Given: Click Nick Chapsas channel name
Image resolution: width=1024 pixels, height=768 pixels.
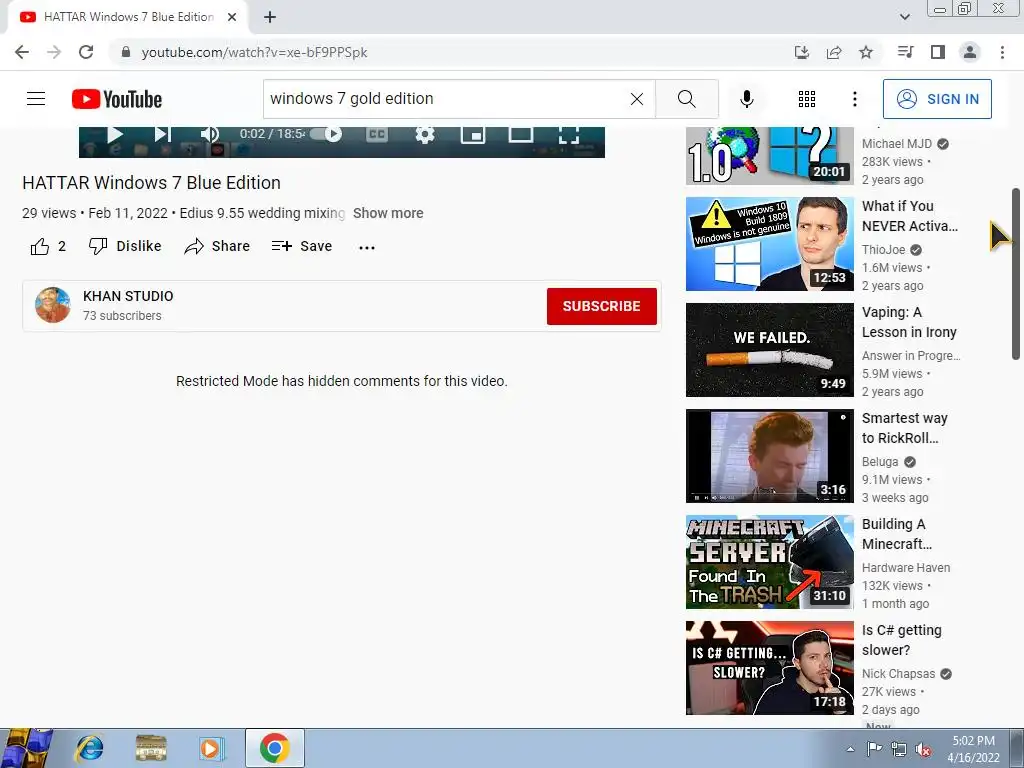Looking at the screenshot, I should (898, 673).
